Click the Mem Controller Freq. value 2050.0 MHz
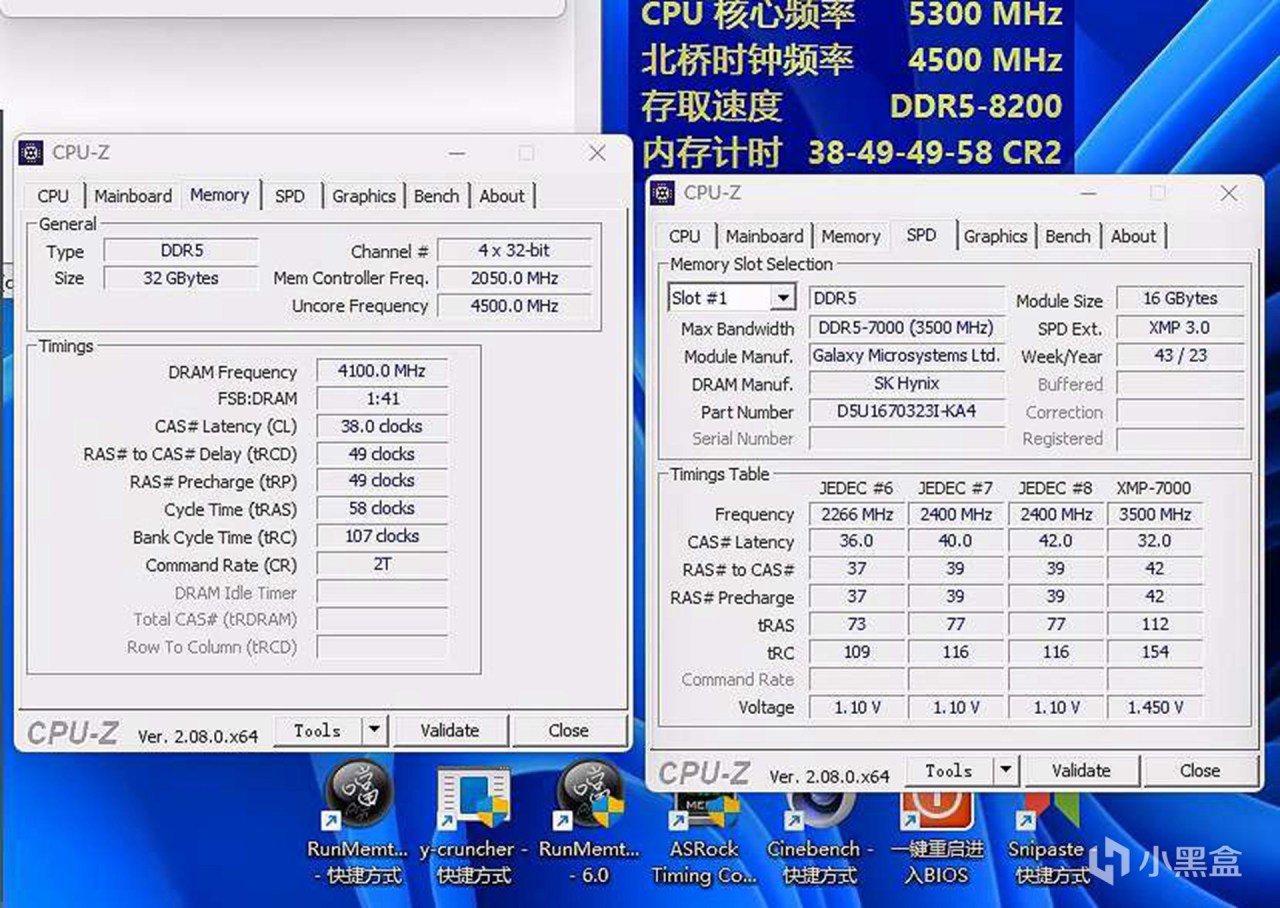 point(514,278)
